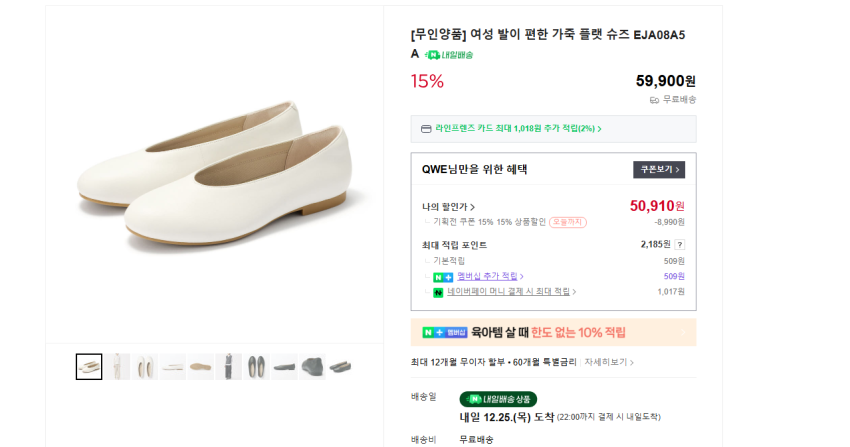Image resolution: width=850 pixels, height=447 pixels.
Task: Click the Naver Pay icon beside 네이버페이 머니
Action: [438, 292]
